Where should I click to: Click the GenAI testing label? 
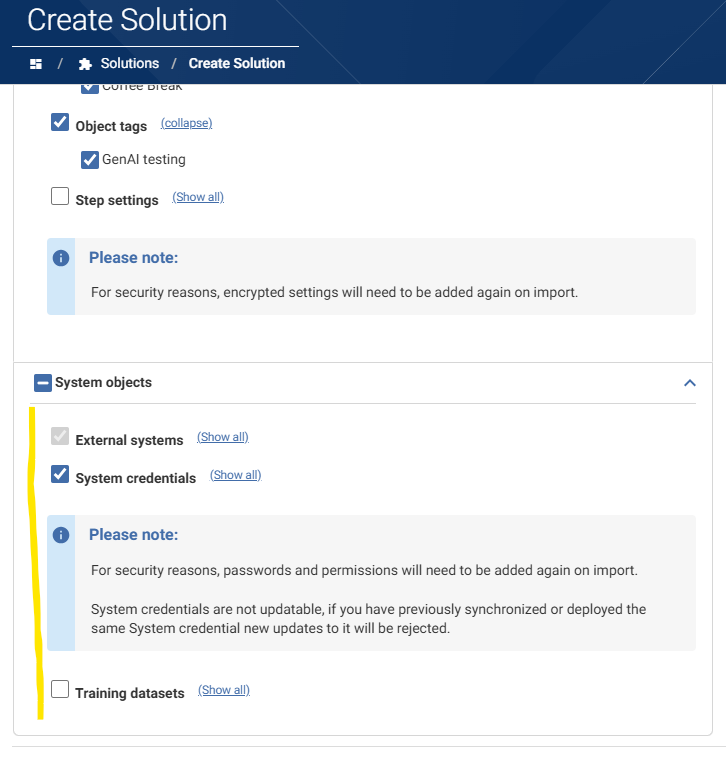coord(144,159)
